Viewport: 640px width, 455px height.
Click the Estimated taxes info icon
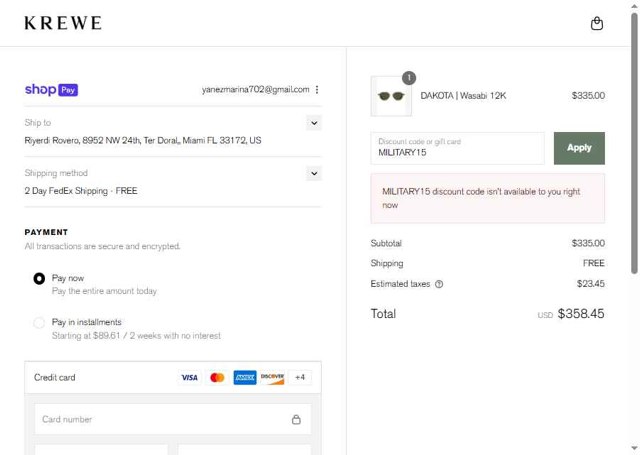click(x=439, y=284)
